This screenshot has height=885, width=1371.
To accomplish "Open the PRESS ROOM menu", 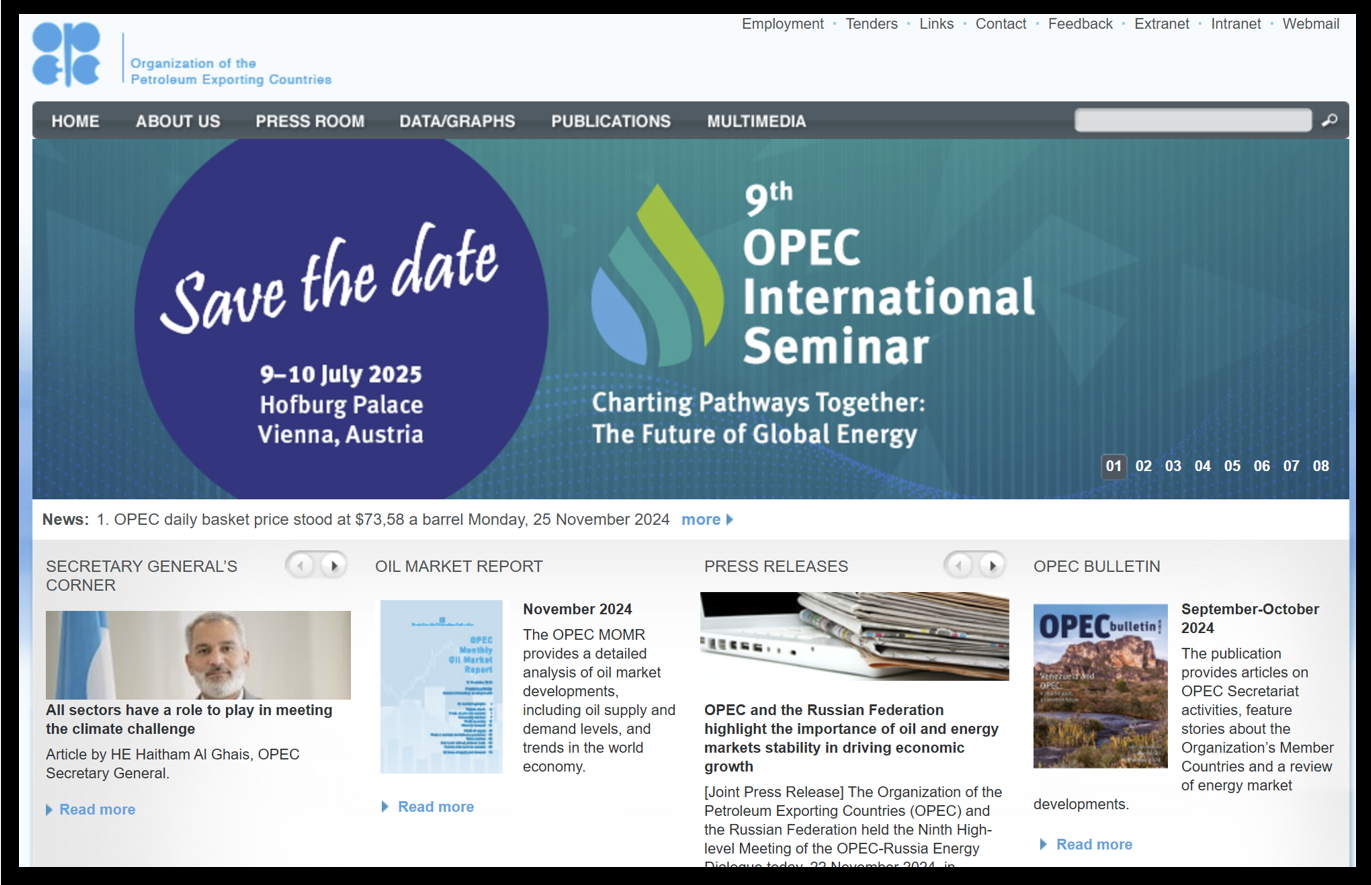I will click(310, 121).
